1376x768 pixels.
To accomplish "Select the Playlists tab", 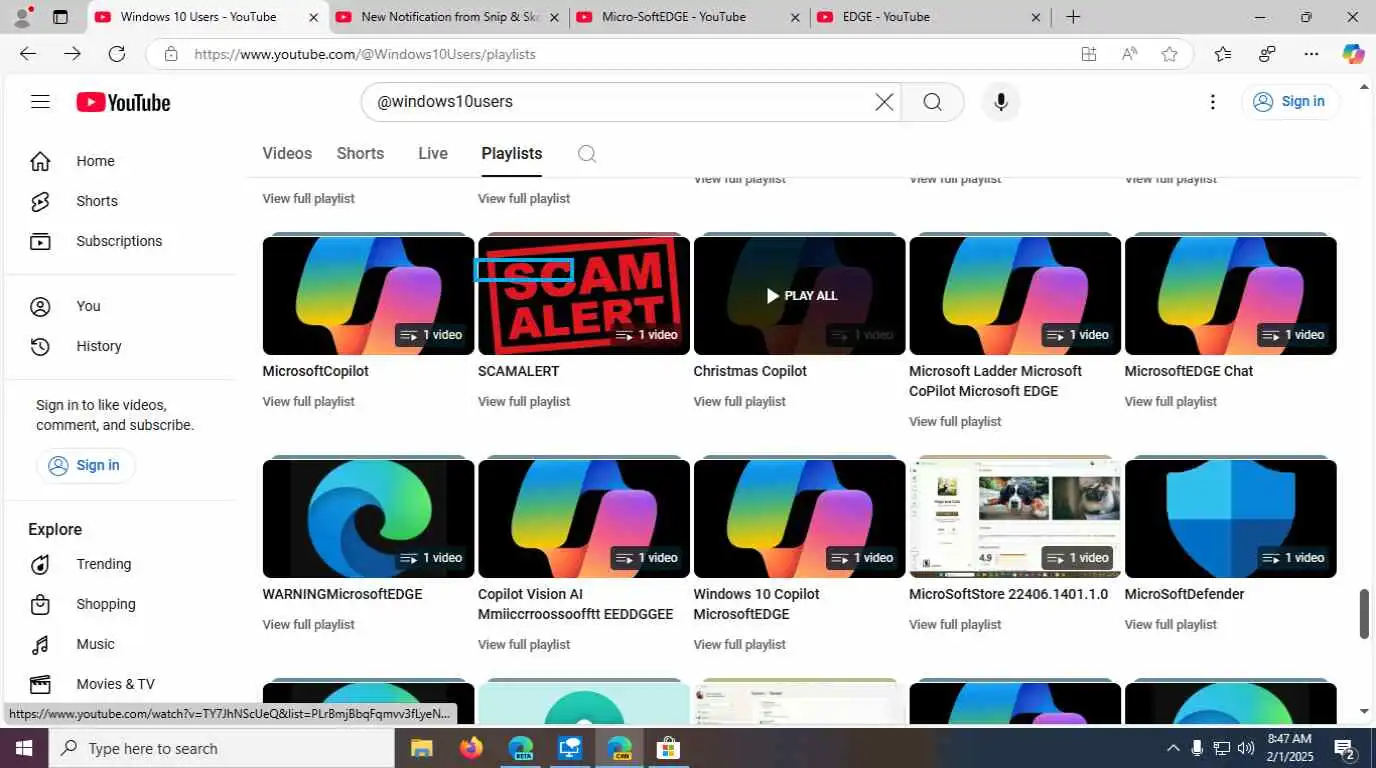I will (x=512, y=153).
